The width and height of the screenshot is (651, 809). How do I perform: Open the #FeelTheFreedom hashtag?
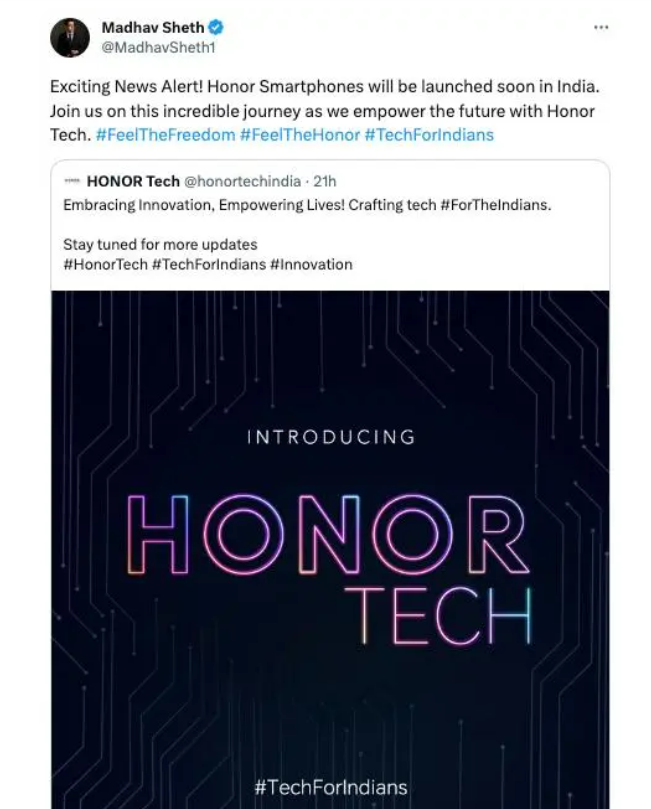(x=165, y=133)
